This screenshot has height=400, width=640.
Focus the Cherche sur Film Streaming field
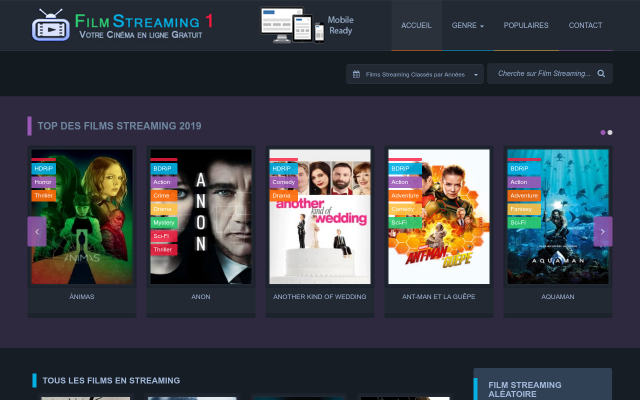pyautogui.click(x=543, y=73)
